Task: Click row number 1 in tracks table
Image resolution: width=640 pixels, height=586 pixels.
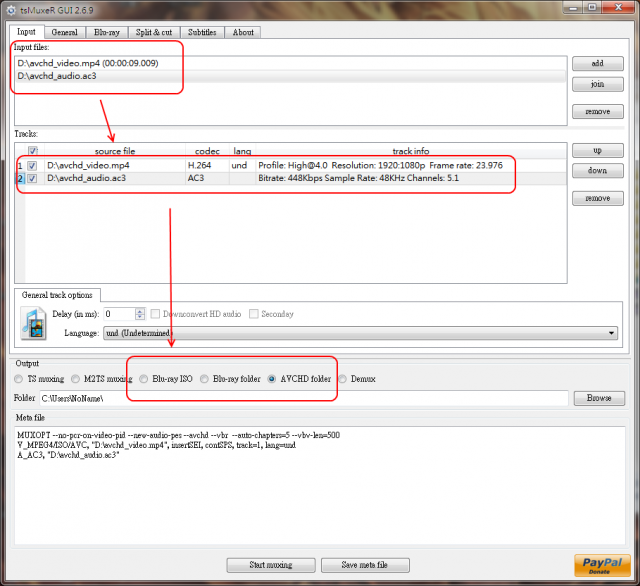Action: click(20, 166)
